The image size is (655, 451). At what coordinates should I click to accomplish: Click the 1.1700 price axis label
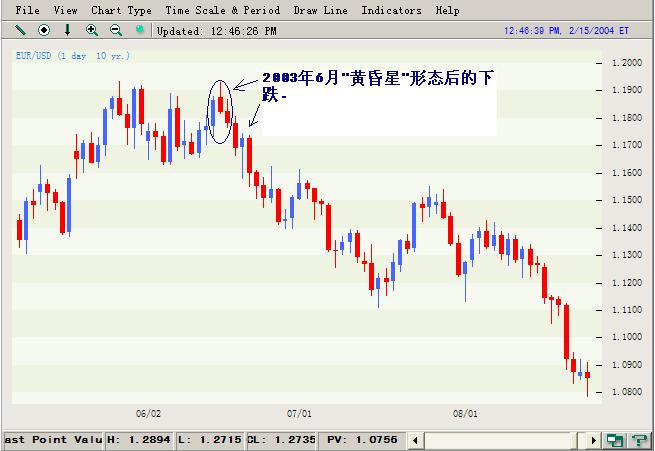[627, 145]
